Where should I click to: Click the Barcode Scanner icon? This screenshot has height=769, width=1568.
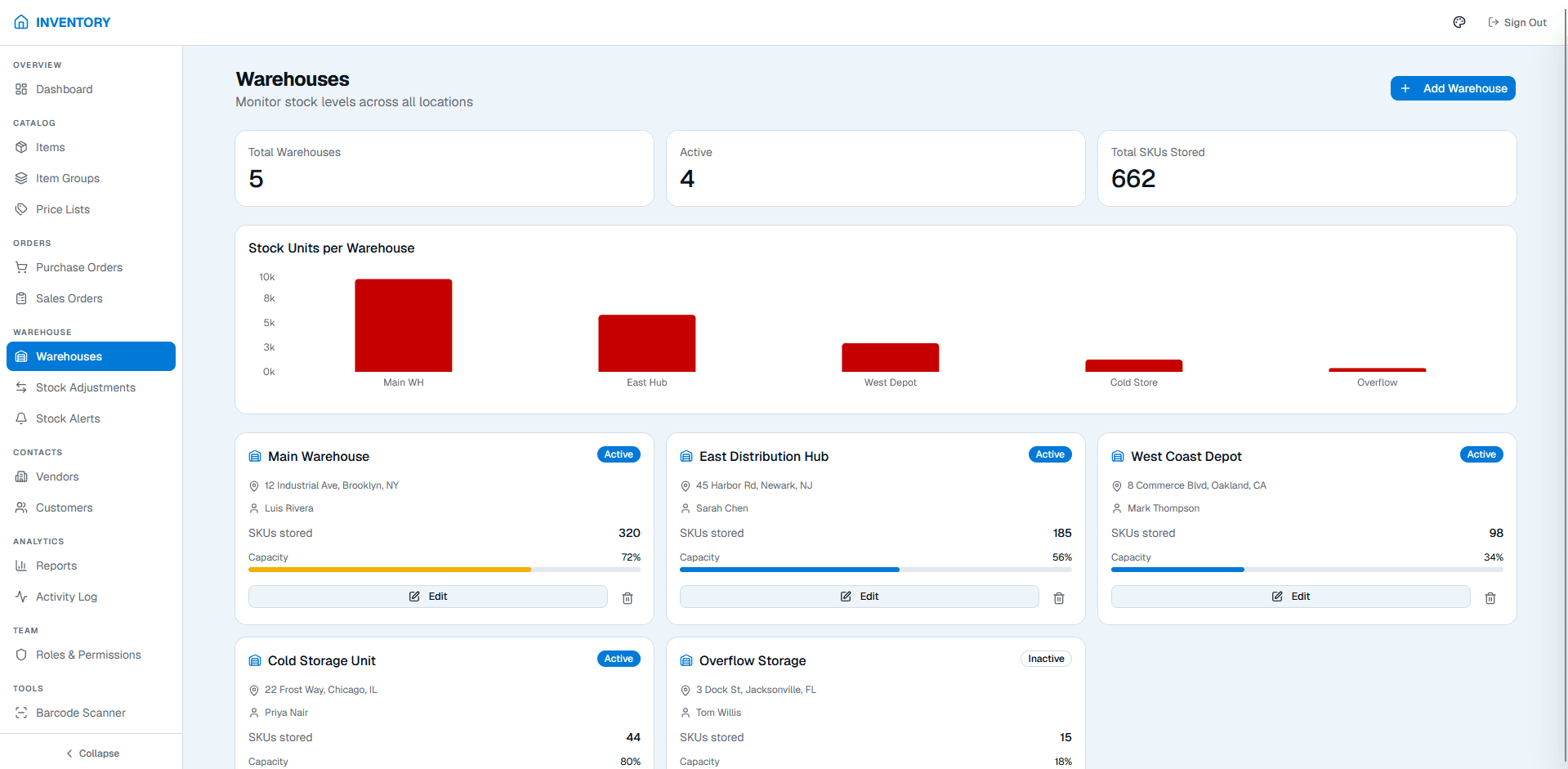(21, 713)
